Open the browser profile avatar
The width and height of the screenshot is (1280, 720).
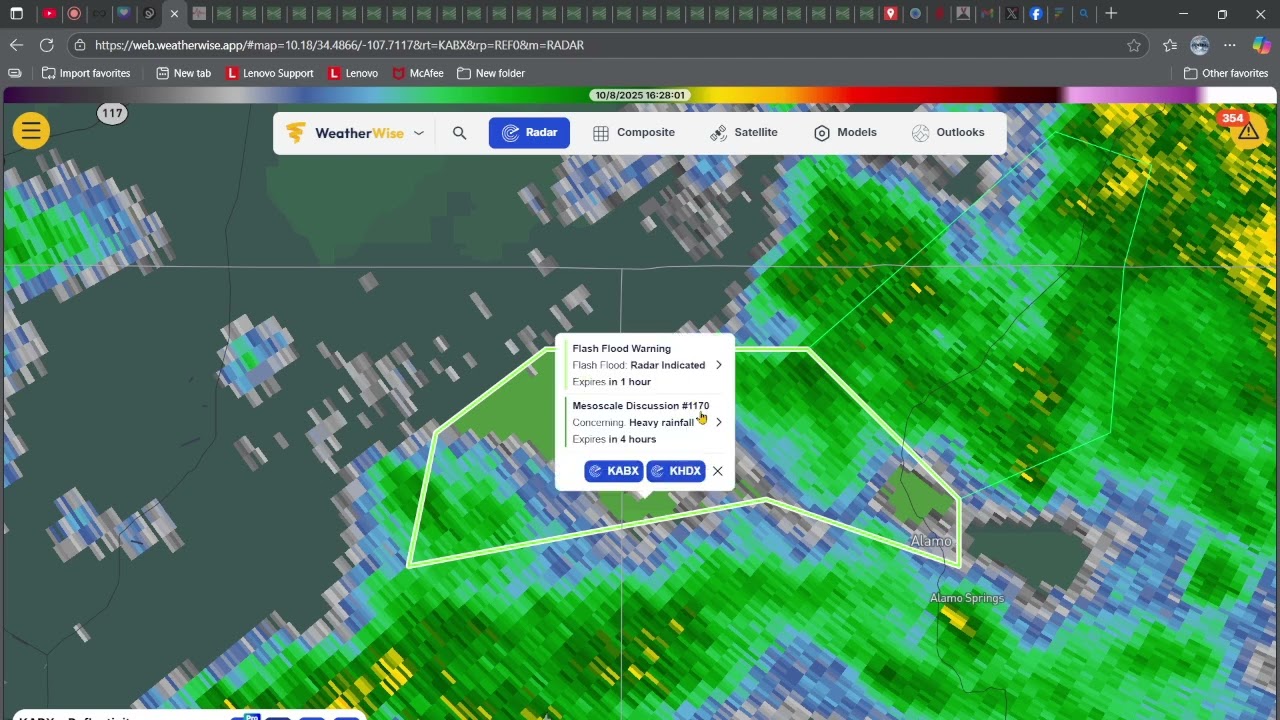pos(1200,45)
